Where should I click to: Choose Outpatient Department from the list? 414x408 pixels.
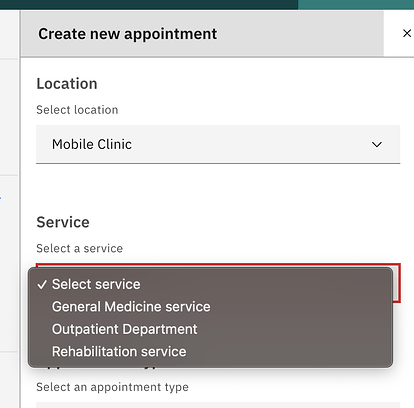click(x=125, y=329)
